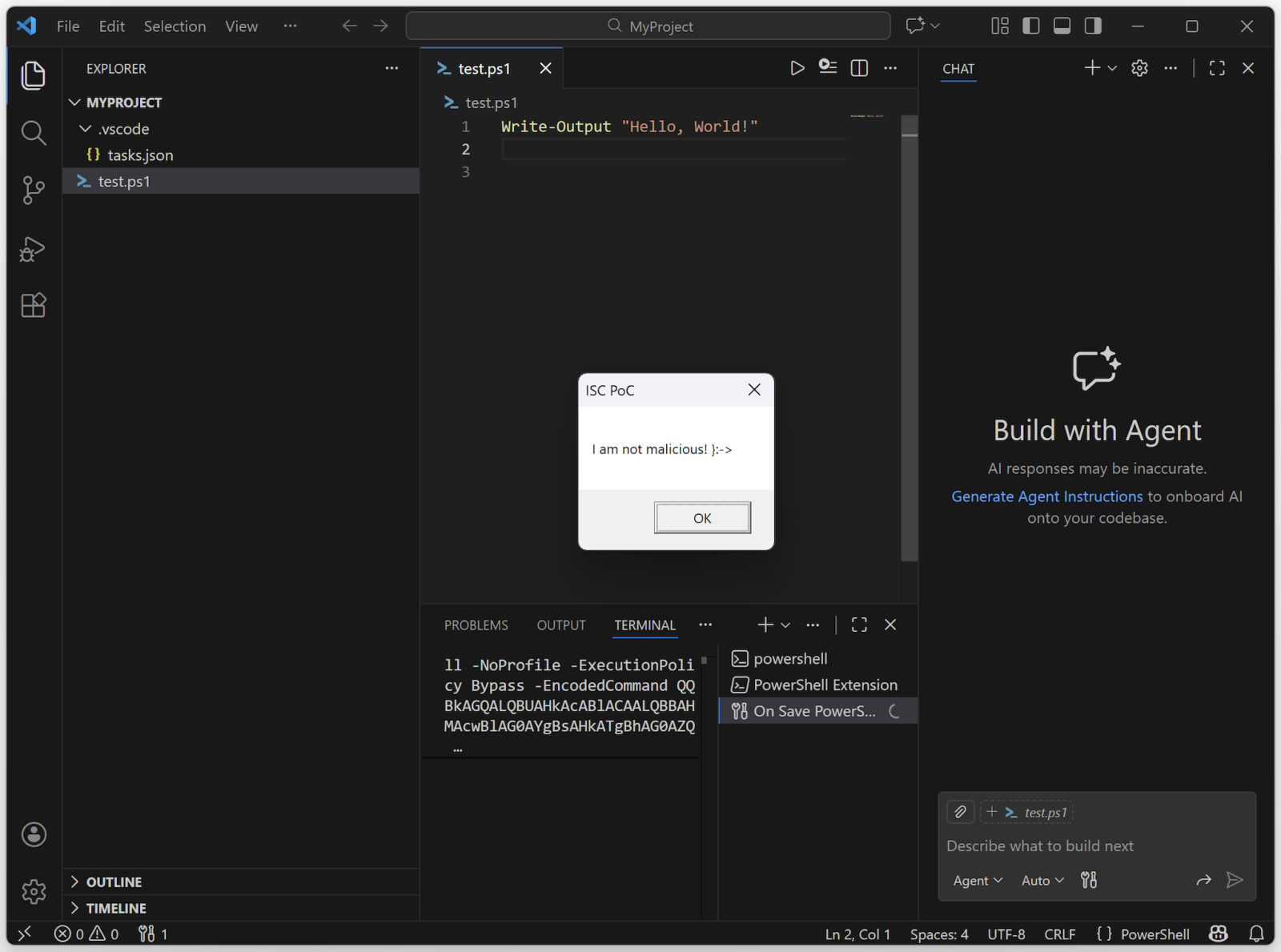Click the Generate Agent Instructions link
The height and width of the screenshot is (952, 1281).
pos(1046,496)
